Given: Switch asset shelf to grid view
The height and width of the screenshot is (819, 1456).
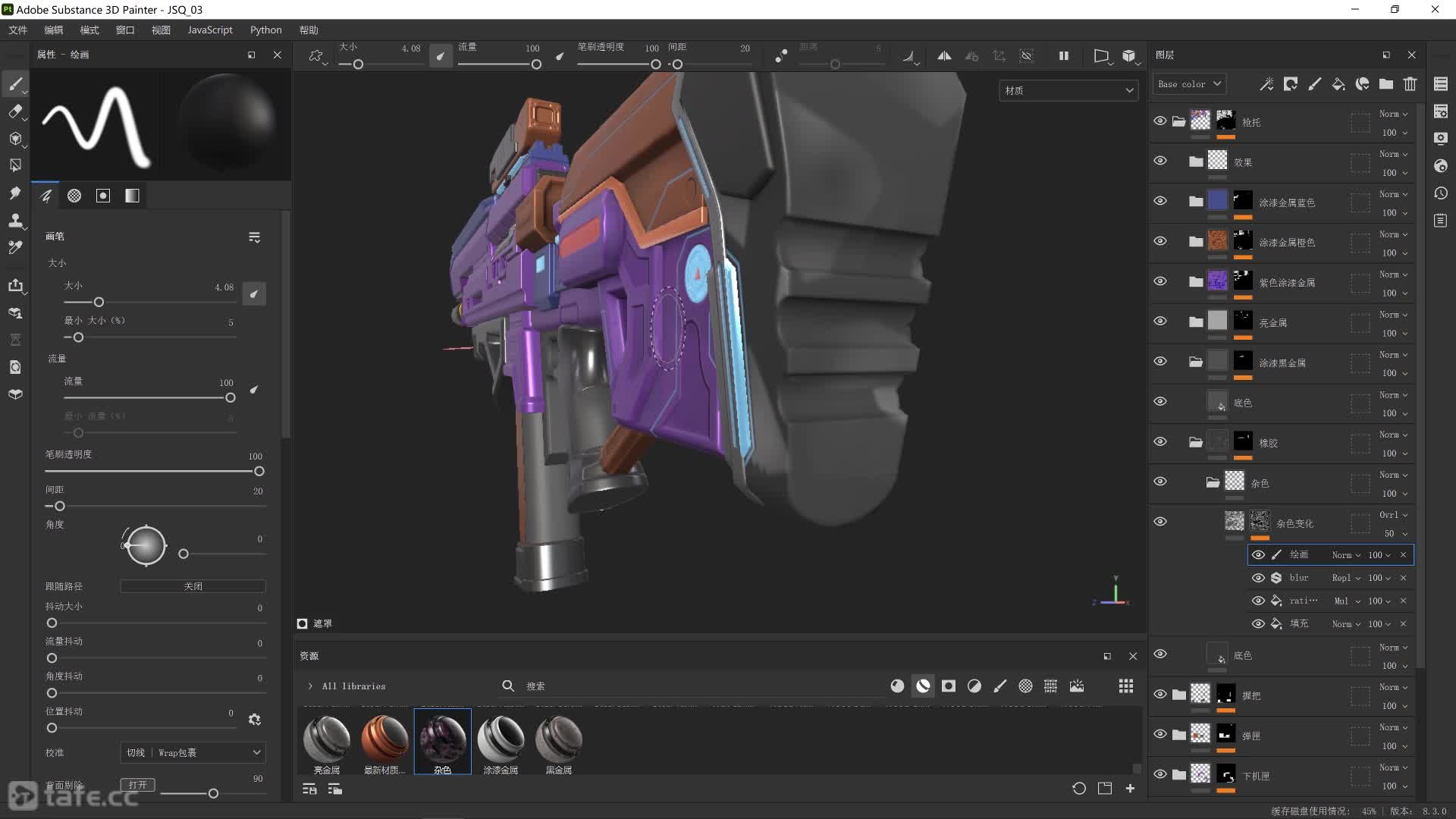Looking at the screenshot, I should 1126,686.
